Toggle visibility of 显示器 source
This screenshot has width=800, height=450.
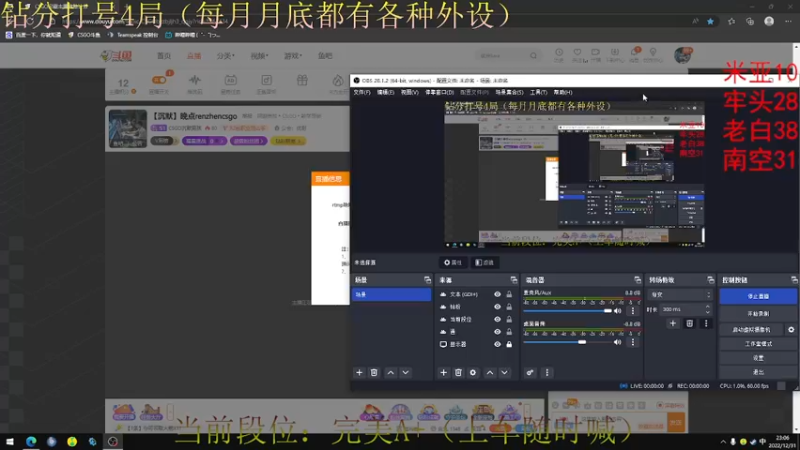497,344
